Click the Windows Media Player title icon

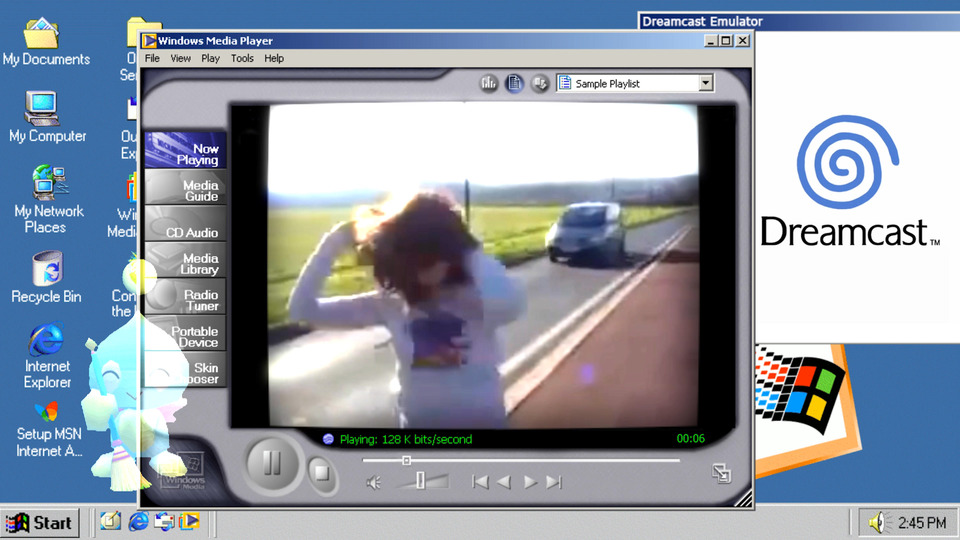tap(149, 41)
